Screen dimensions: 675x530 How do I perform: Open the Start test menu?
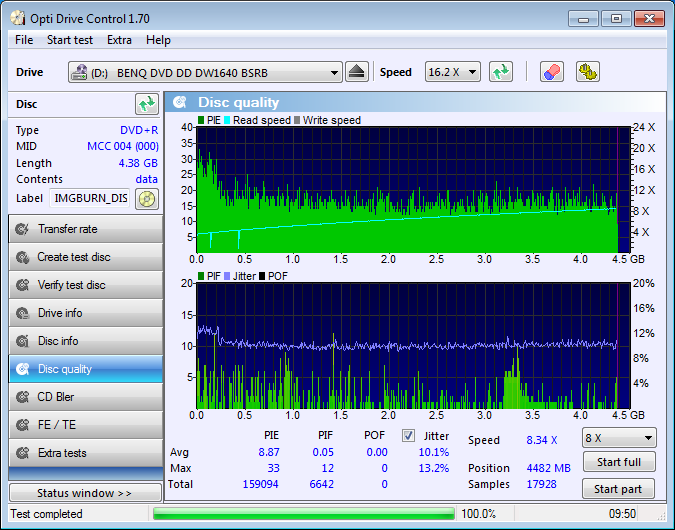point(70,40)
